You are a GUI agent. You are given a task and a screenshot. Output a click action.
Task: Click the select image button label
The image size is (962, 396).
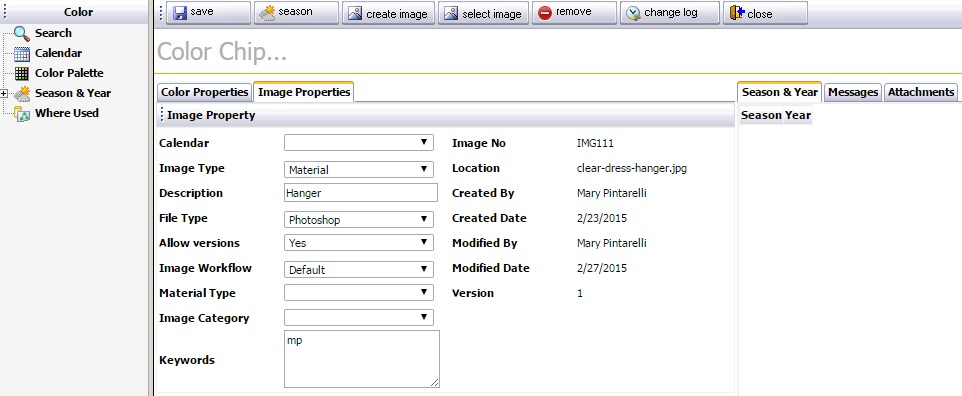491,14
